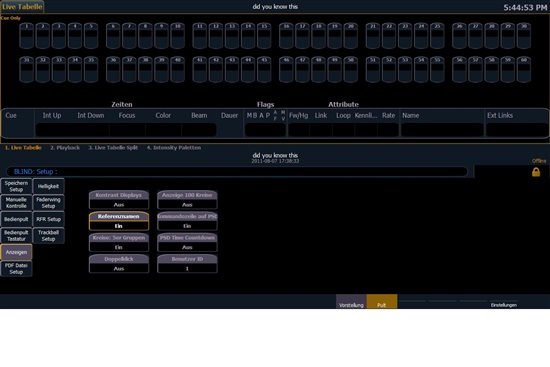This screenshot has height=367, width=550.
Task: Open the Benutzer ID field
Action: point(187,263)
